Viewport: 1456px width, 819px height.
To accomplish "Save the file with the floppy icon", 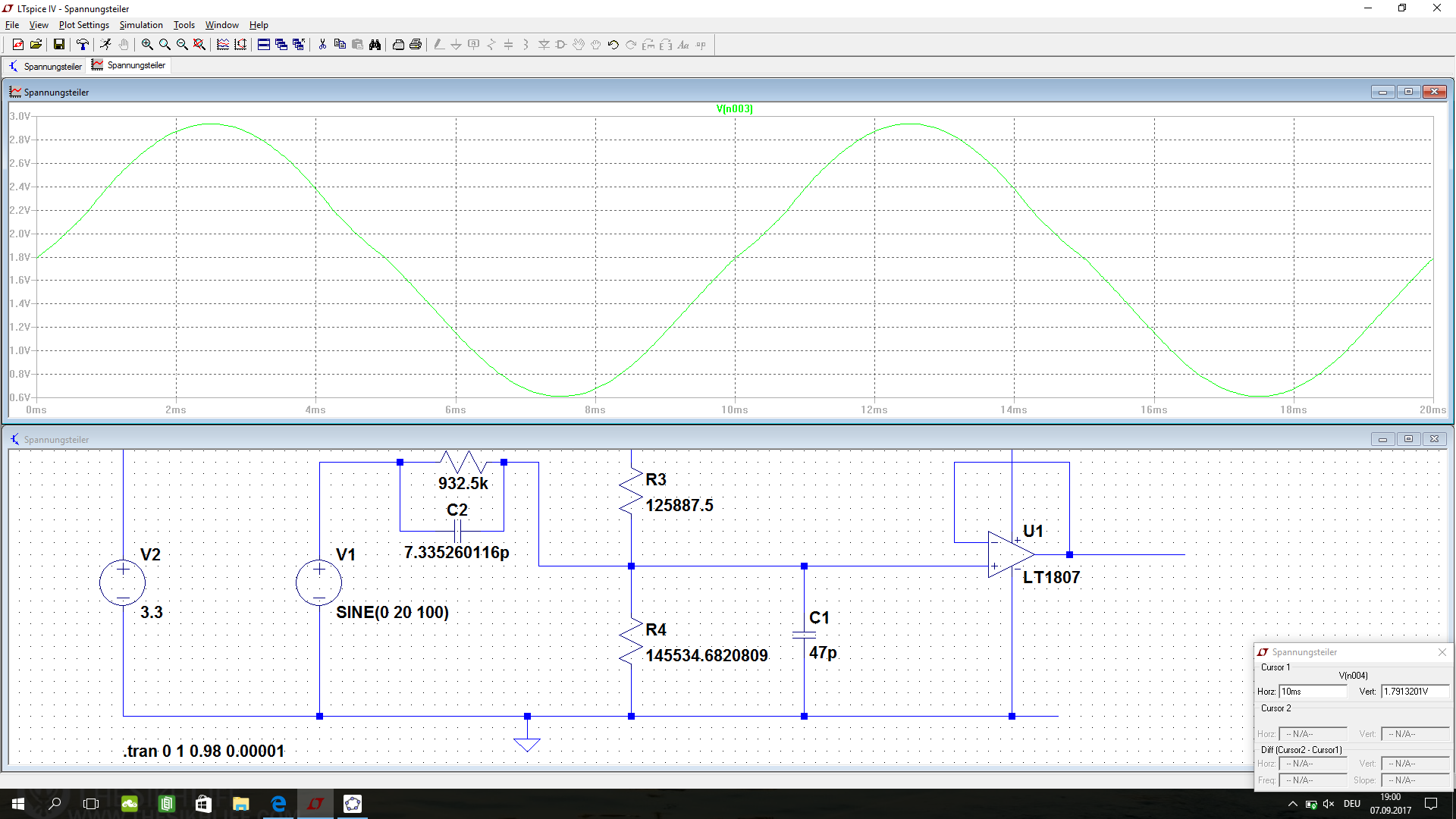I will pos(58,45).
